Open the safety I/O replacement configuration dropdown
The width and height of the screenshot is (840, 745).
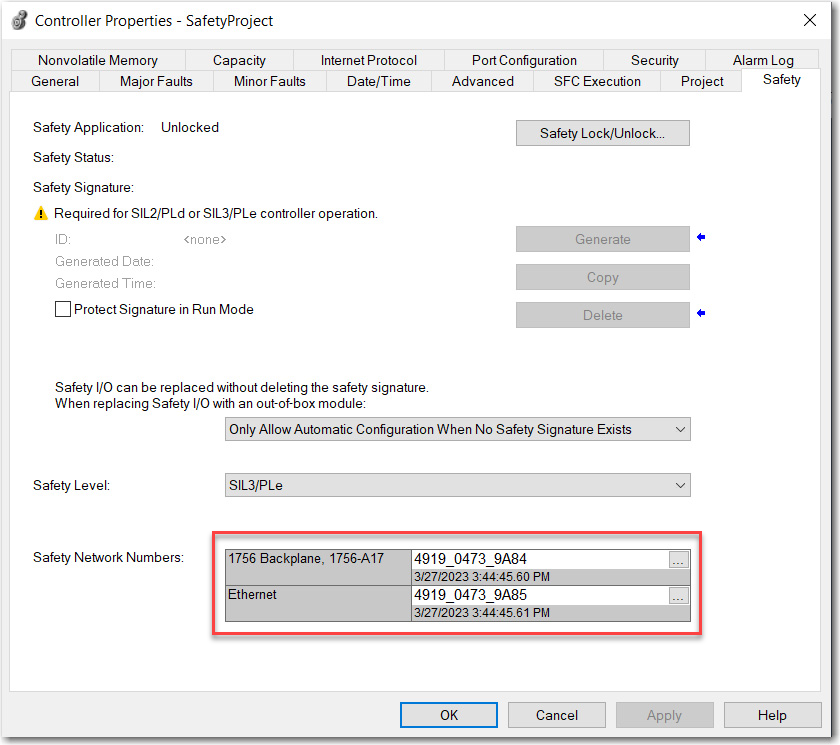[x=458, y=429]
